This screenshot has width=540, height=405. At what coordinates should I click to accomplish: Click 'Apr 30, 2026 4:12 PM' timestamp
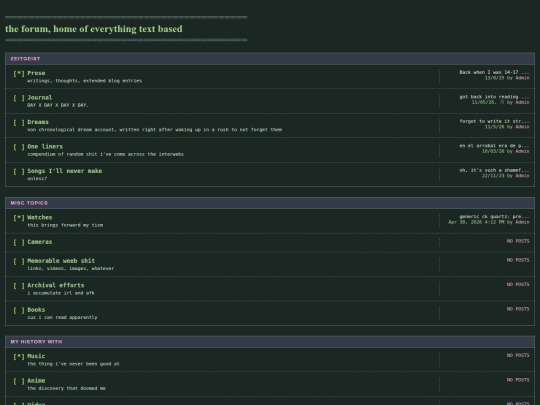476,222
